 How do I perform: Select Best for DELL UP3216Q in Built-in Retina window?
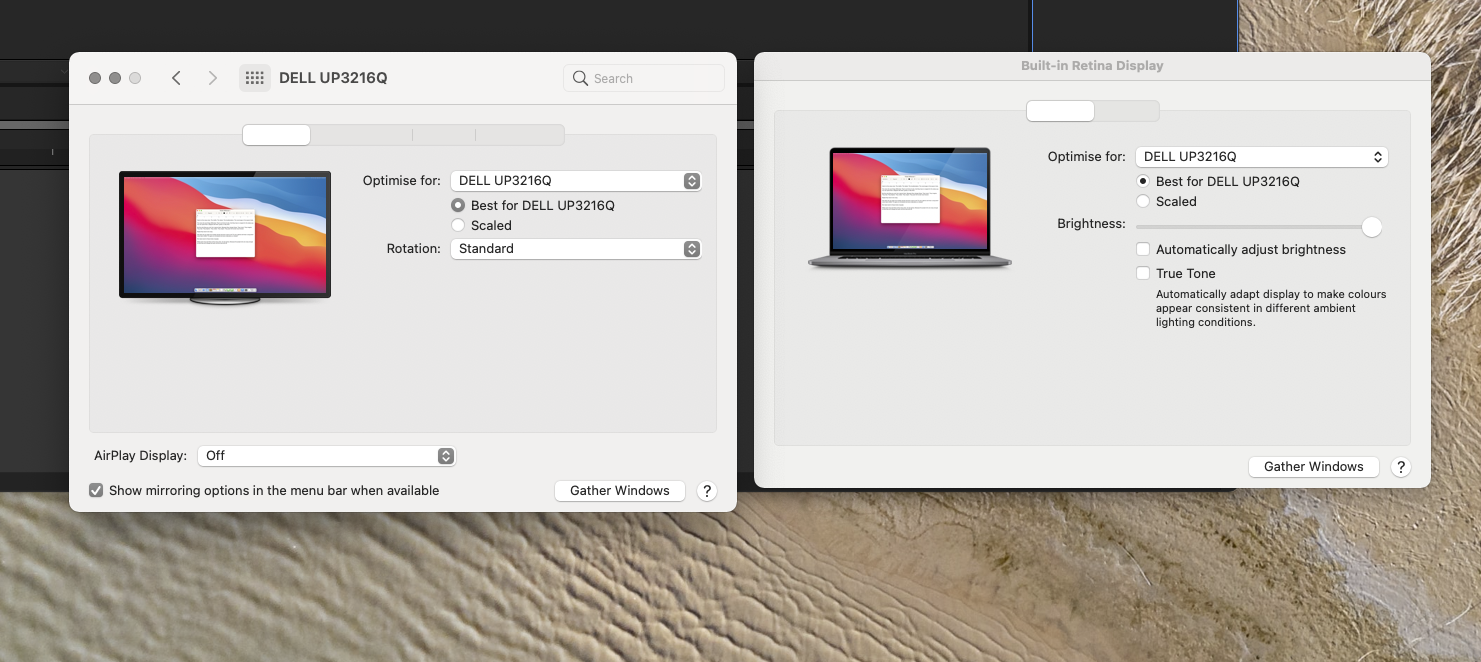pyautogui.click(x=1143, y=181)
